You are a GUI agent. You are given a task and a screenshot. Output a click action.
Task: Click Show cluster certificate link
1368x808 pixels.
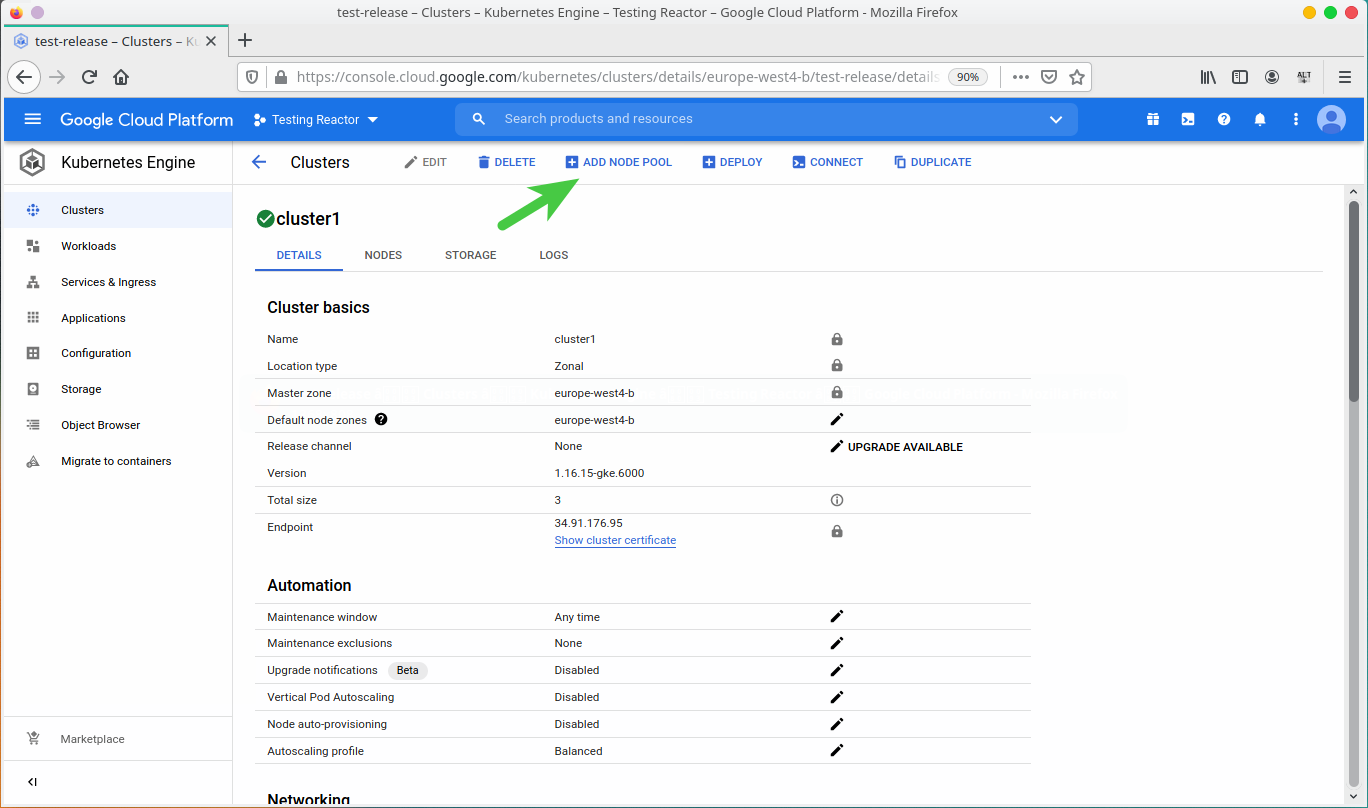click(615, 540)
